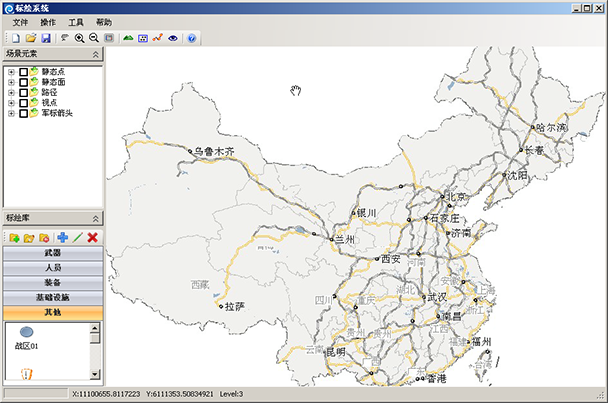Click the 拉萨 city label on map
The height and width of the screenshot is (403, 608).
point(235,307)
